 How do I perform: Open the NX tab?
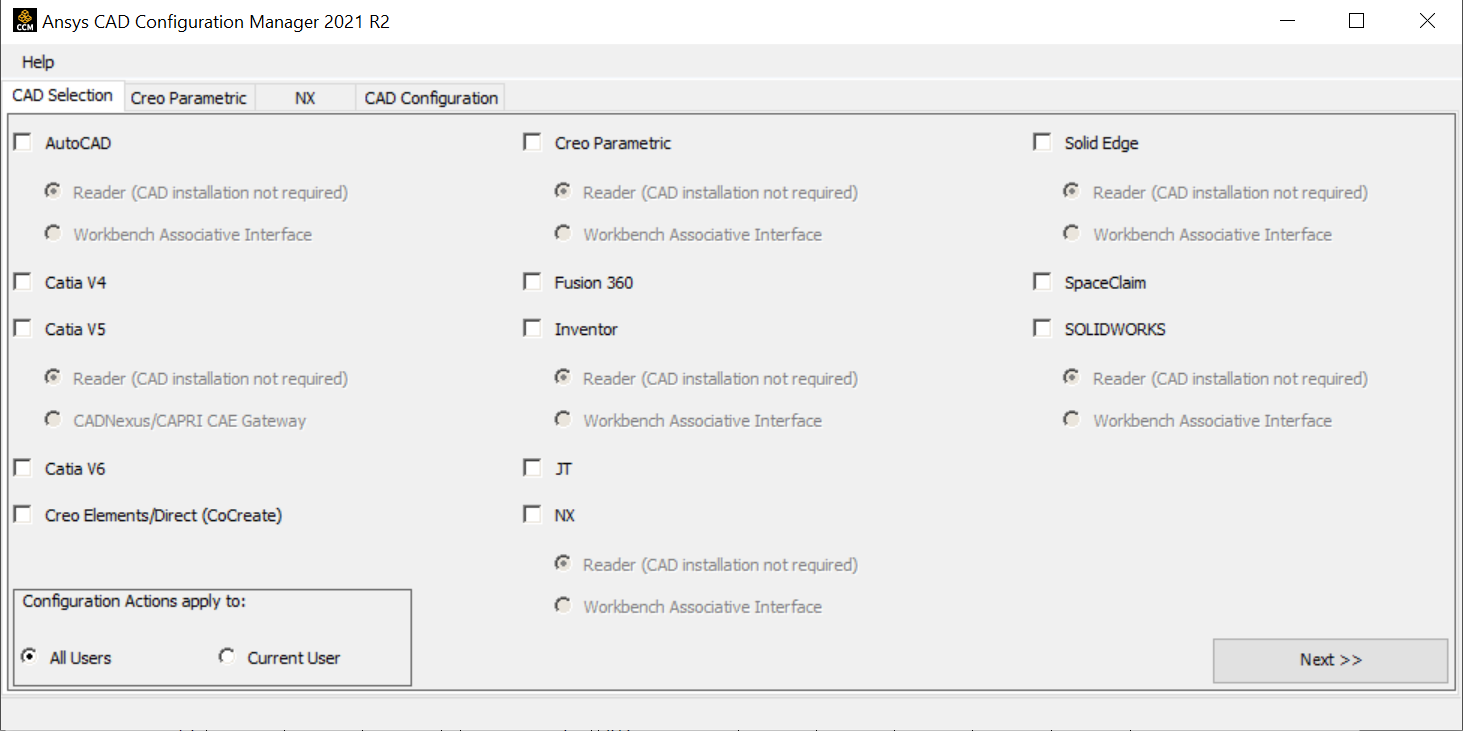[305, 98]
